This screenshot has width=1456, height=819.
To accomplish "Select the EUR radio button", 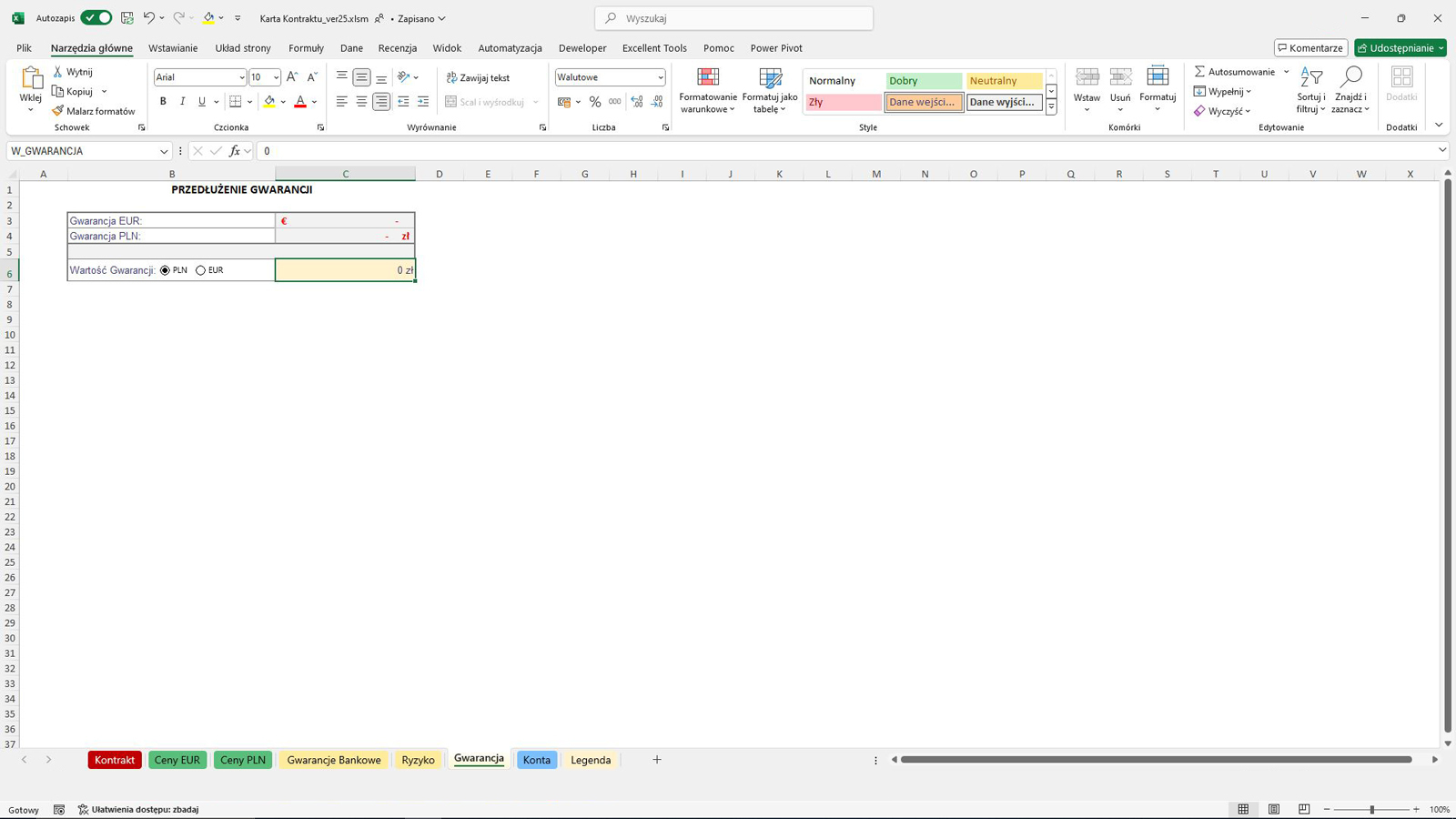I will pos(201,270).
